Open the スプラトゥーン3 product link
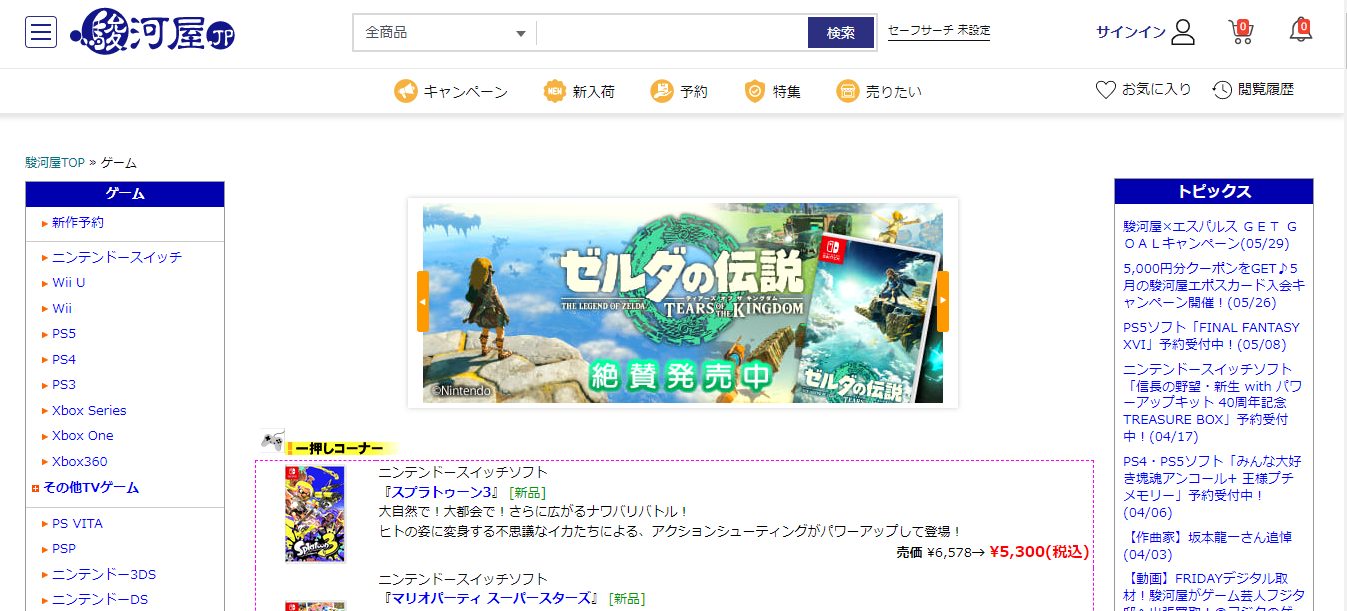The width and height of the screenshot is (1347, 611). click(443, 492)
